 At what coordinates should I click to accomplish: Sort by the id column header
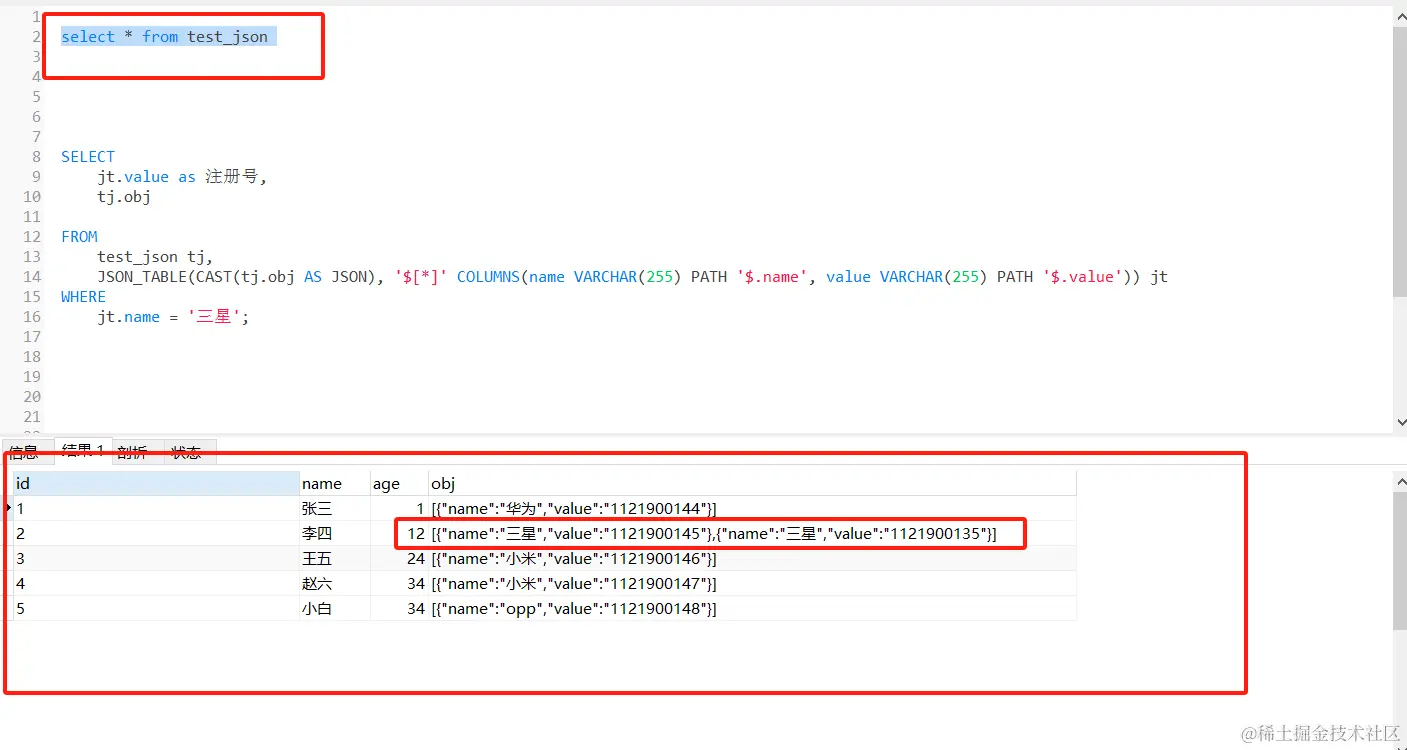tap(156, 484)
